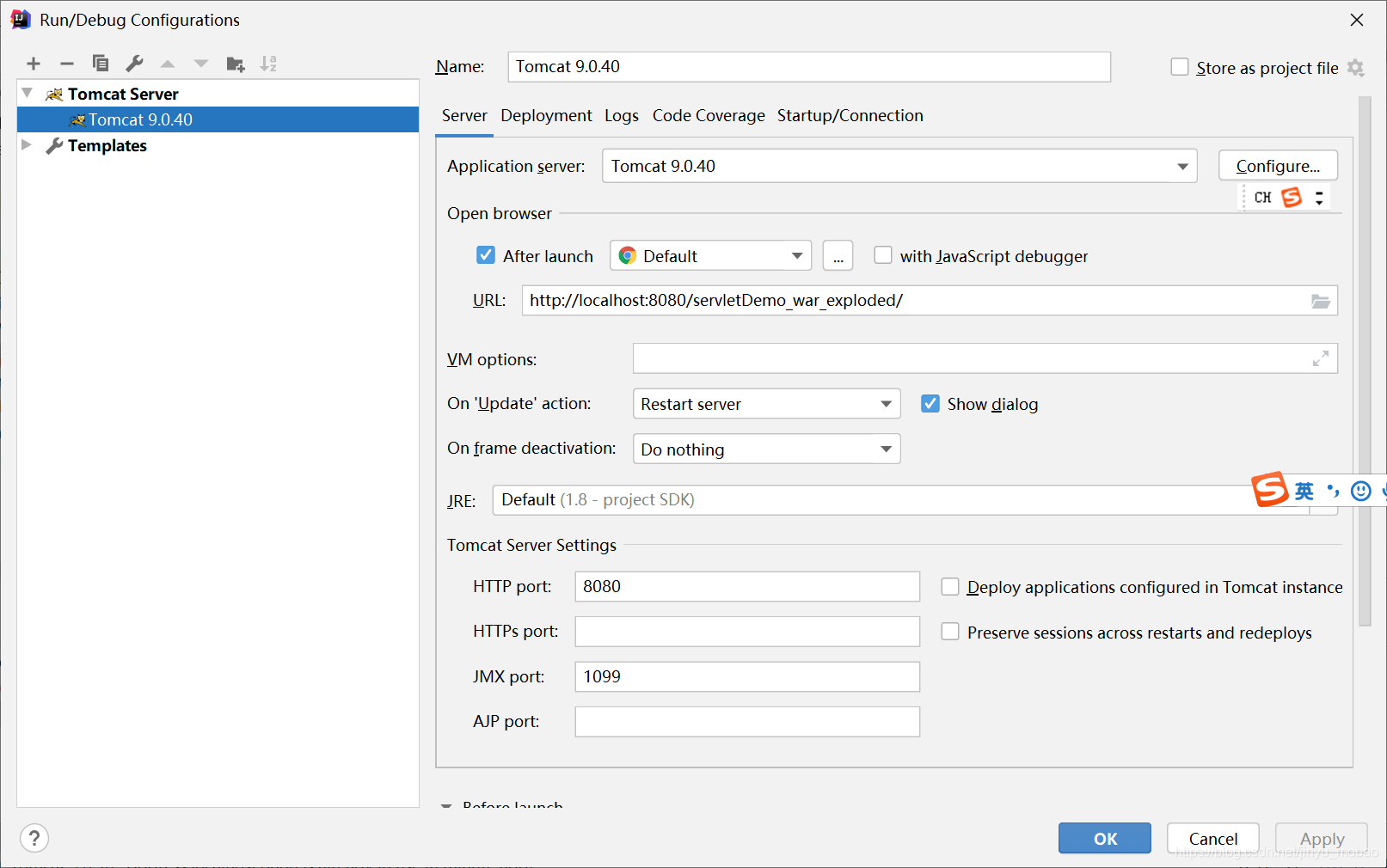This screenshot has width=1387, height=868.
Task: Click OK button
Action: (x=1105, y=839)
